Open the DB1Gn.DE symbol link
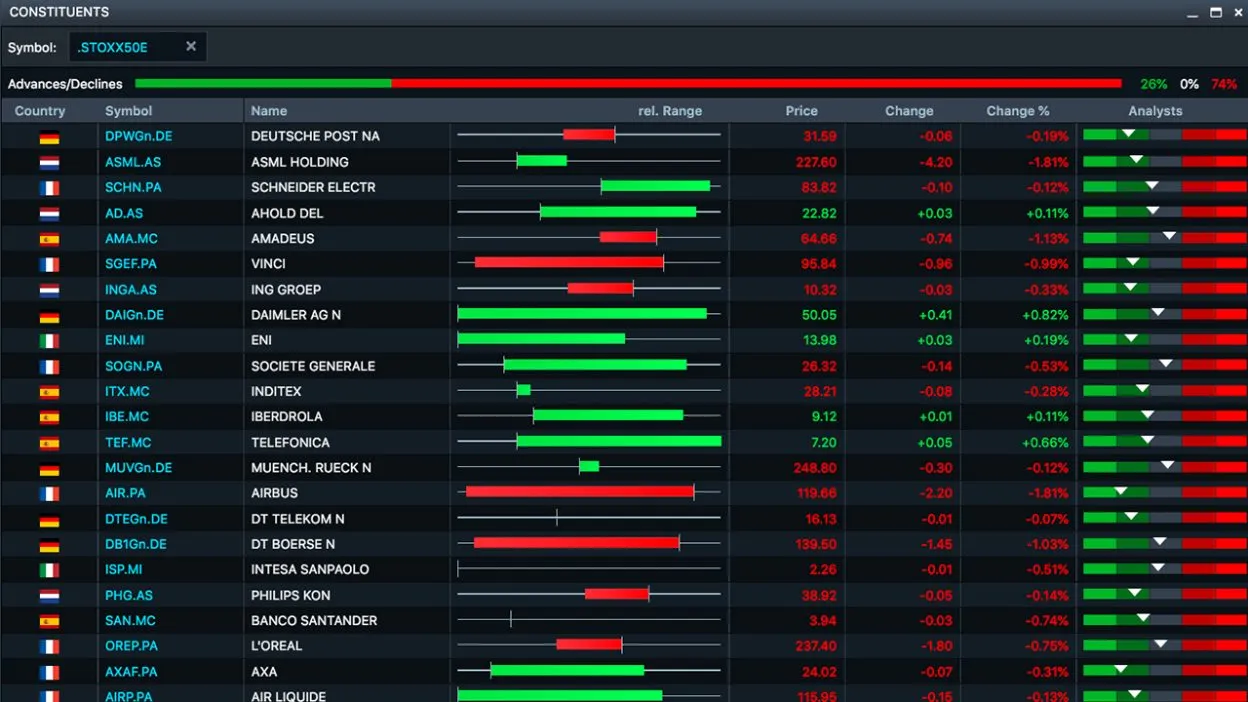The height and width of the screenshot is (702, 1248). [x=136, y=544]
